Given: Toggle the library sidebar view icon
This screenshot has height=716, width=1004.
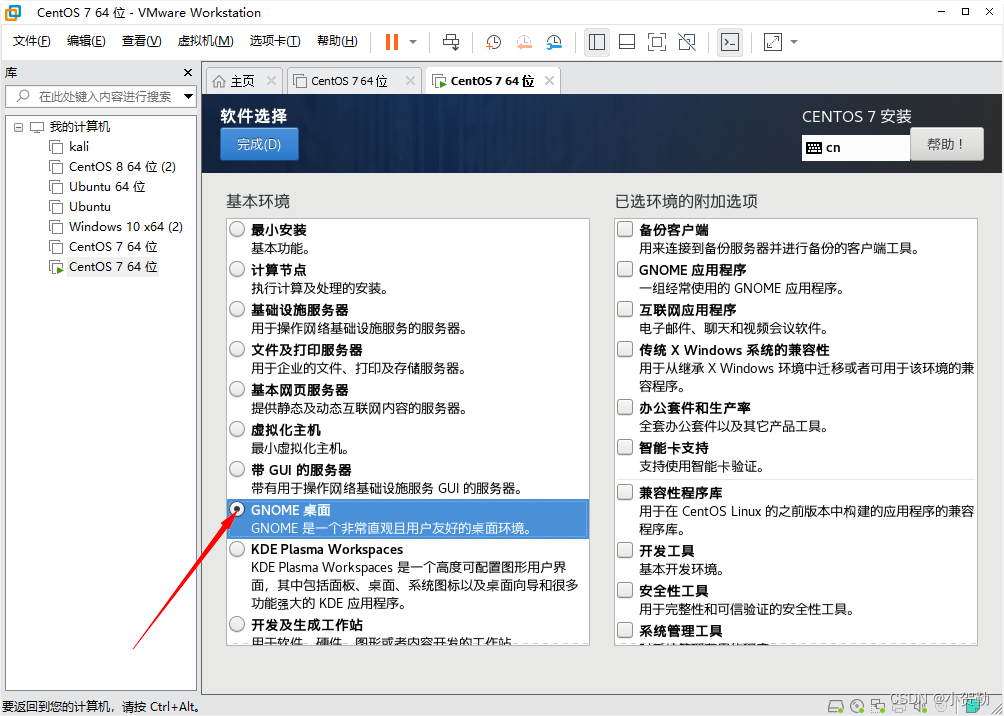Looking at the screenshot, I should [x=597, y=42].
